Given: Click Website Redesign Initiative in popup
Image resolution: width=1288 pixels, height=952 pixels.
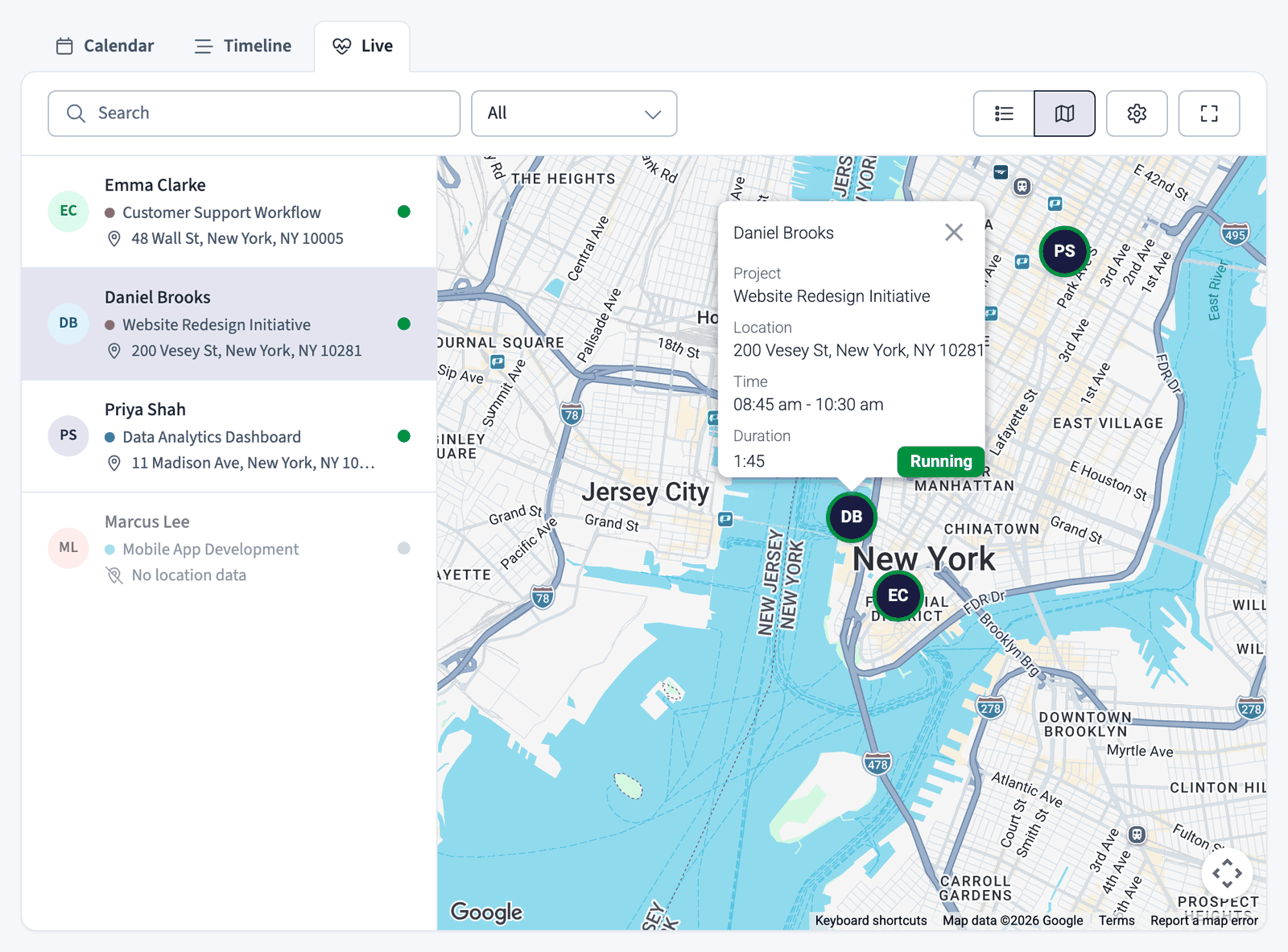Looking at the screenshot, I should [x=832, y=296].
